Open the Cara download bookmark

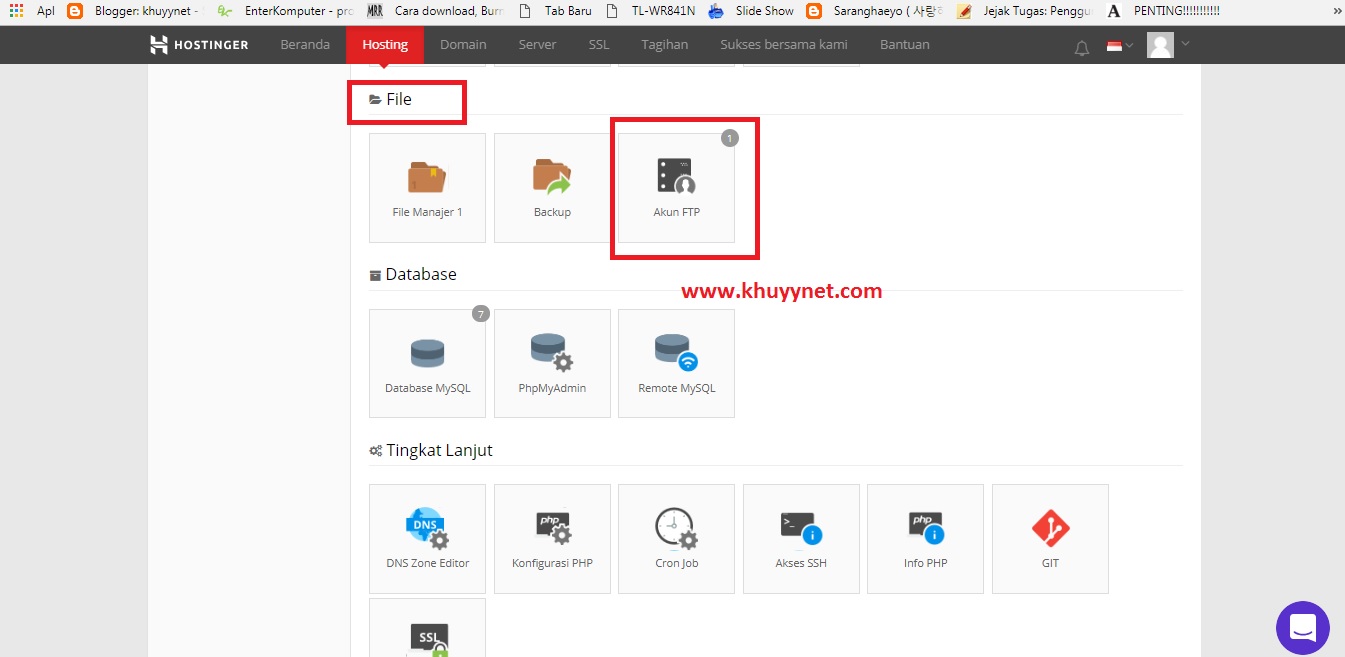[435, 11]
